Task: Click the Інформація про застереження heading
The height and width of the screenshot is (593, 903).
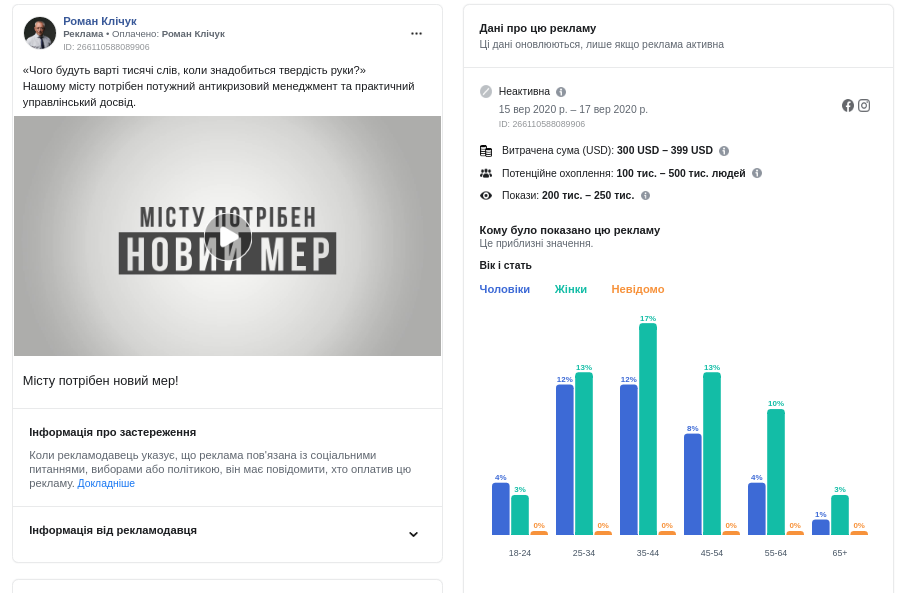Action: tap(113, 432)
